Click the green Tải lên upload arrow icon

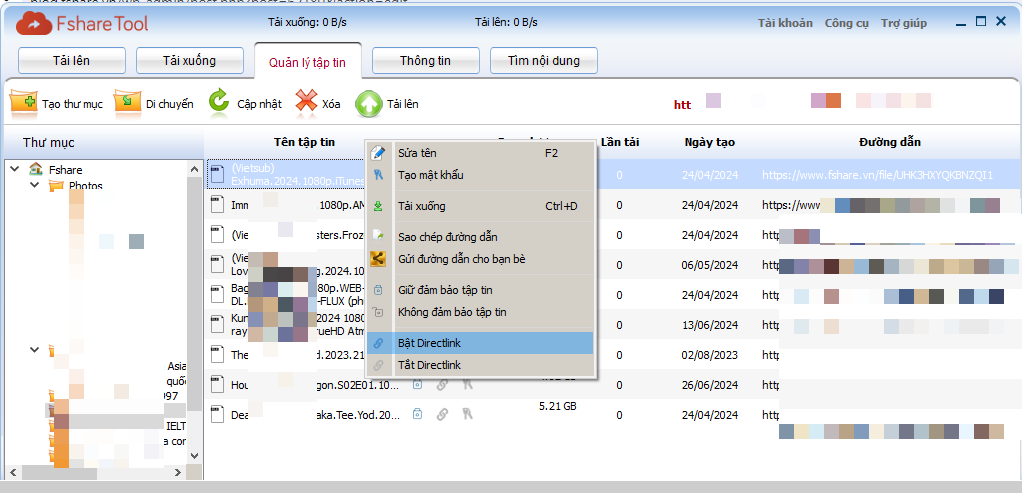click(x=369, y=103)
